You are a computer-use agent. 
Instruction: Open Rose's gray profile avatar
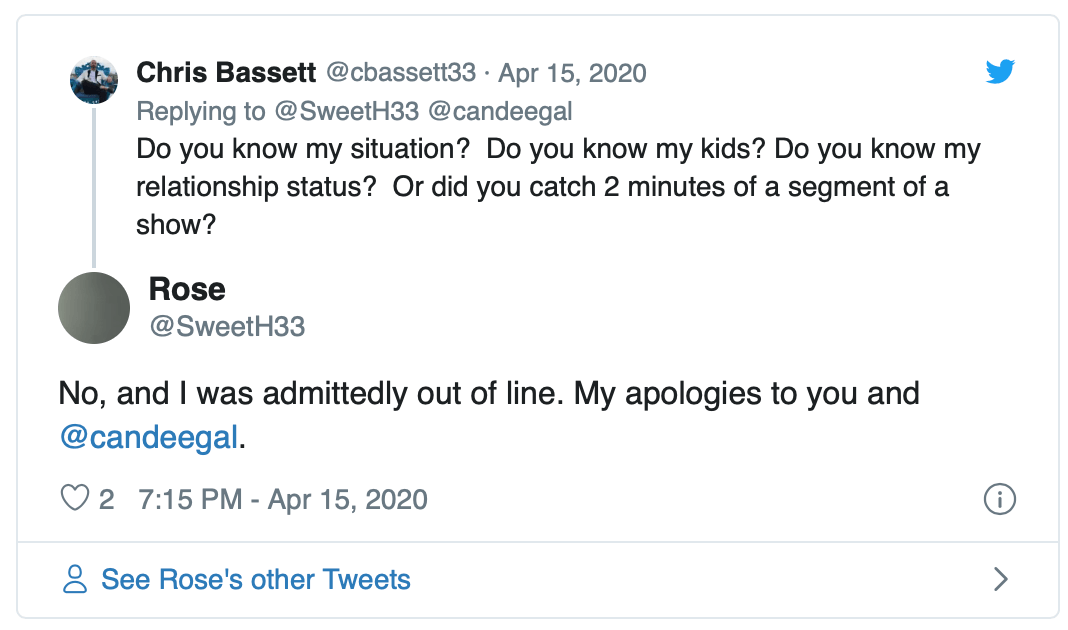(95, 307)
